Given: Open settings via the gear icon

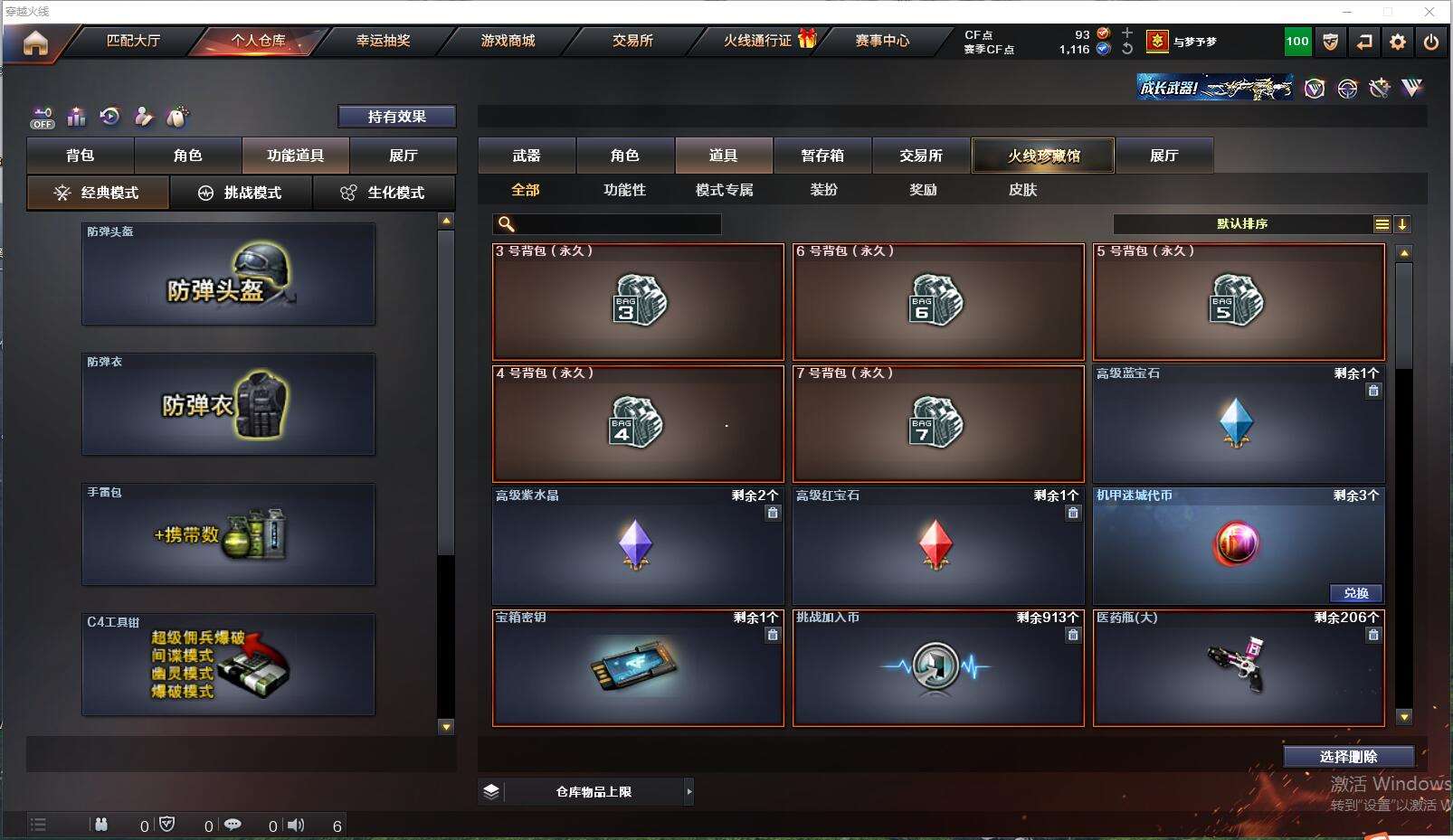Looking at the screenshot, I should [1398, 42].
